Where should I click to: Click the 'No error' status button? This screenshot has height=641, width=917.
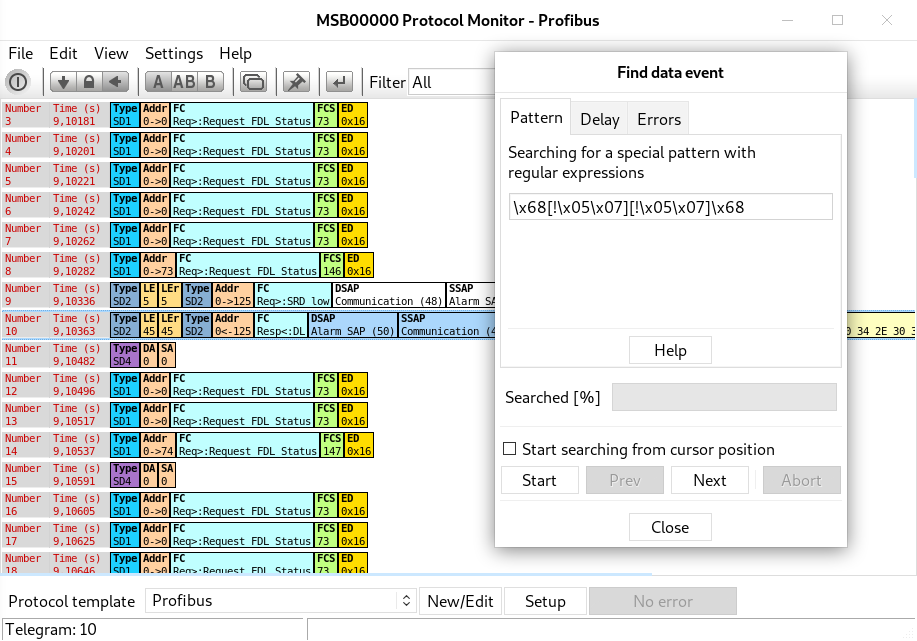click(663, 601)
